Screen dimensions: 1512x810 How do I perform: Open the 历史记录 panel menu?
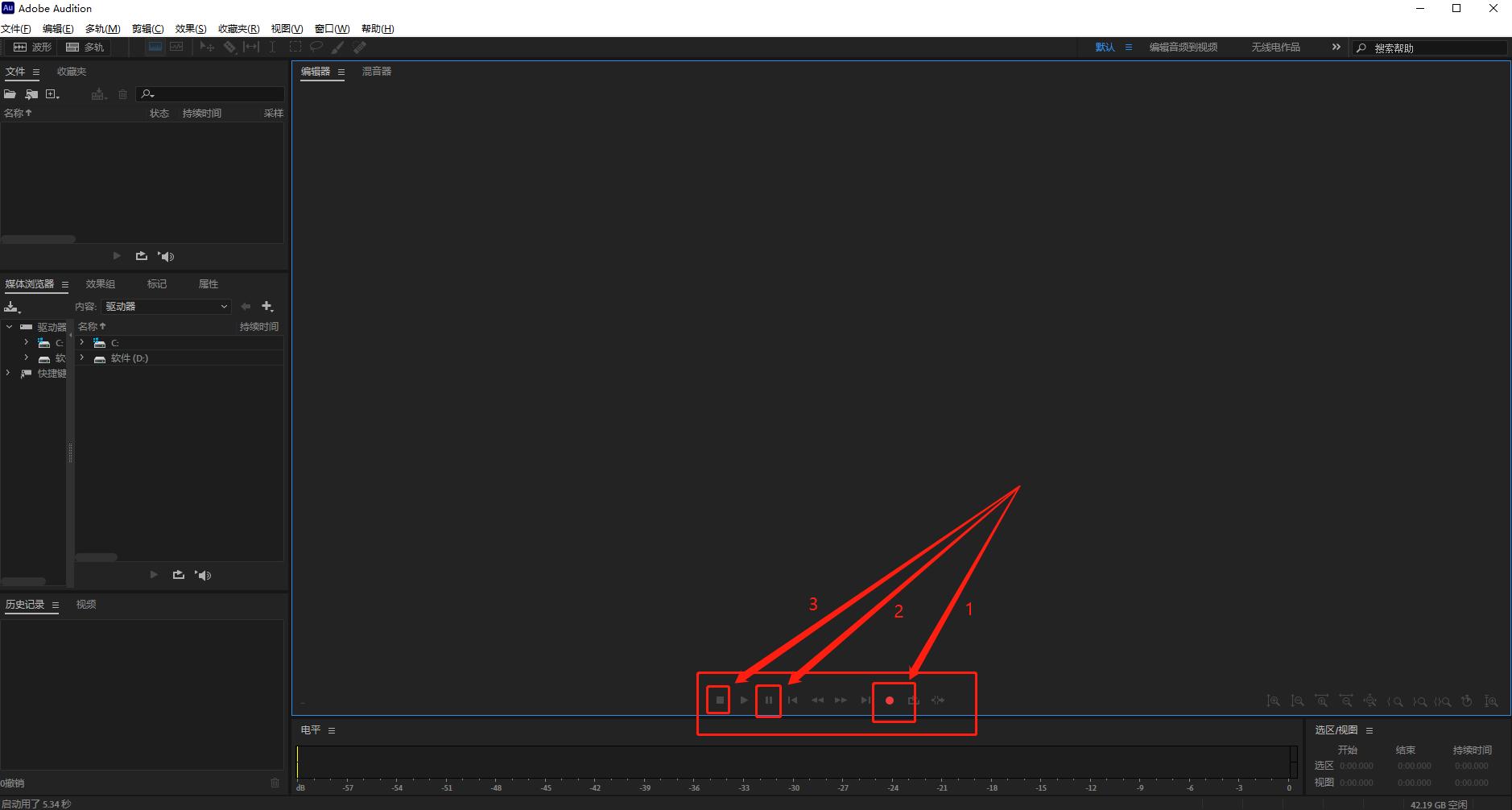56,605
